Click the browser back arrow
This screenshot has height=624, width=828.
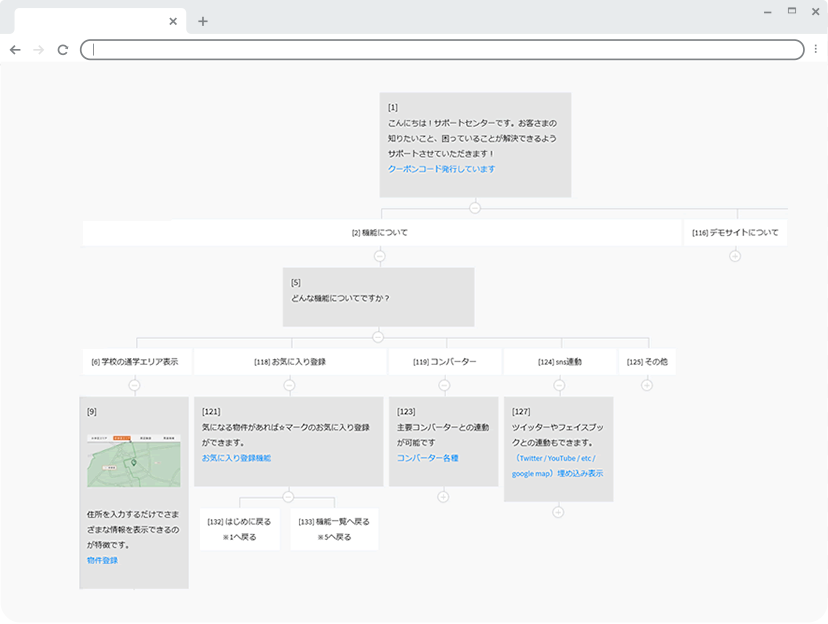15,50
